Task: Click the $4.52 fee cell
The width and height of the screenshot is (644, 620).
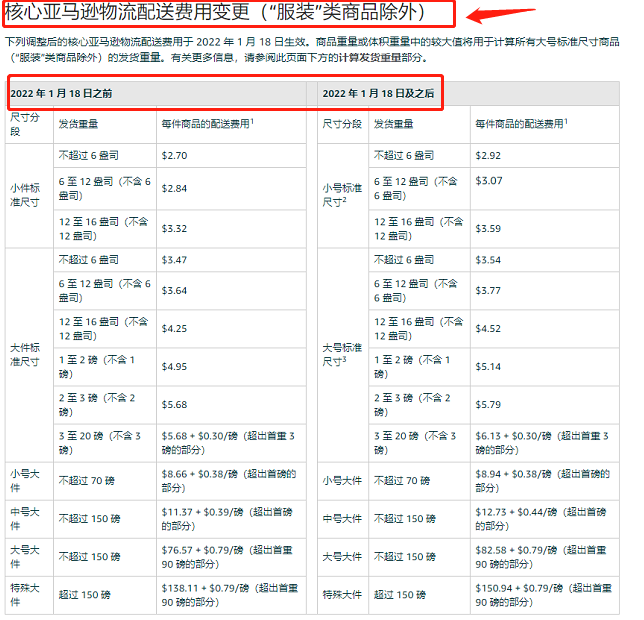Action: pyautogui.click(x=545, y=329)
